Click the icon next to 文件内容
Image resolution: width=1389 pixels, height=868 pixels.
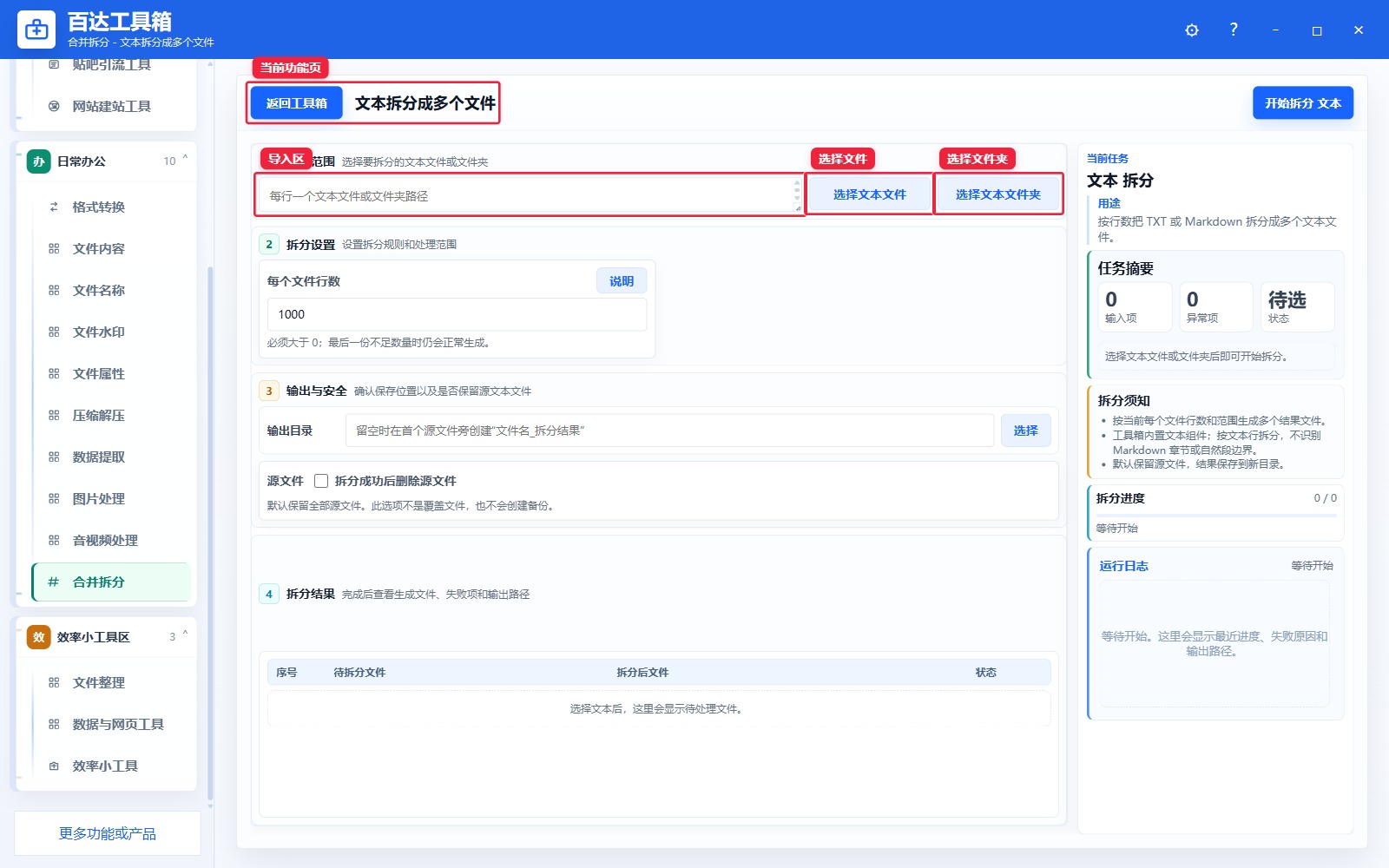click(54, 248)
